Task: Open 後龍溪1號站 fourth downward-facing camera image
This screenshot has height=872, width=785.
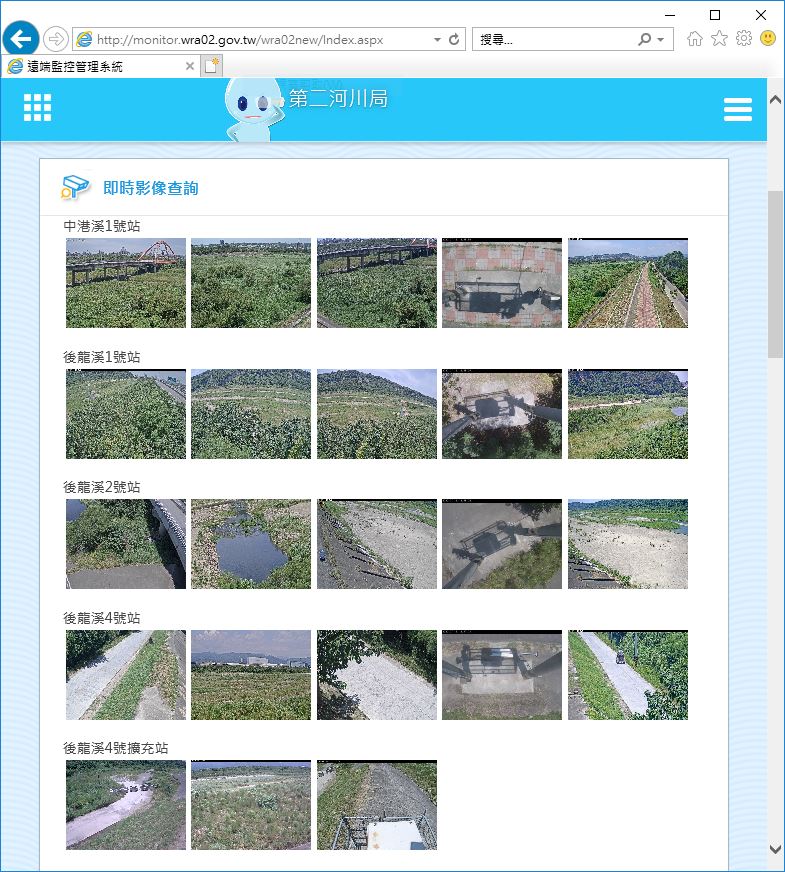Action: click(x=502, y=414)
